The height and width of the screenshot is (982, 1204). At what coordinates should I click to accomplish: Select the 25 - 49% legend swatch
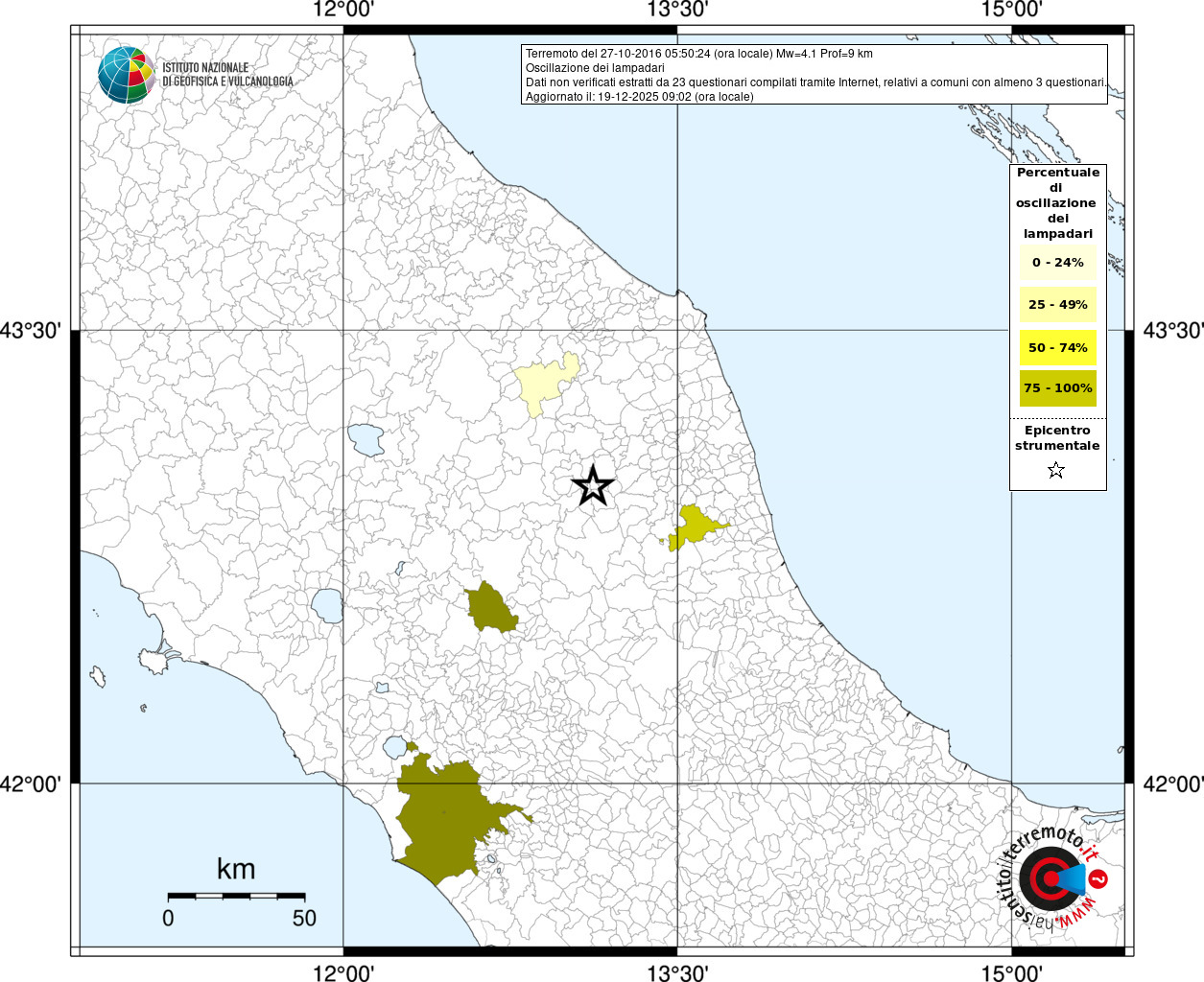coord(1058,304)
